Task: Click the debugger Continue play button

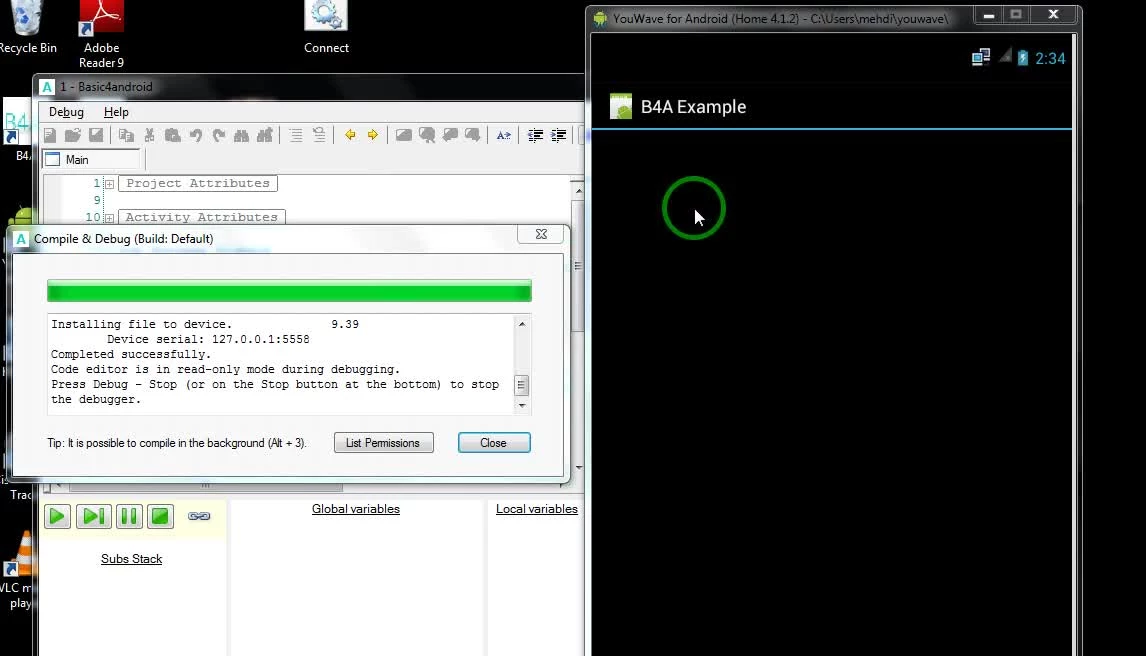Action: tap(57, 516)
